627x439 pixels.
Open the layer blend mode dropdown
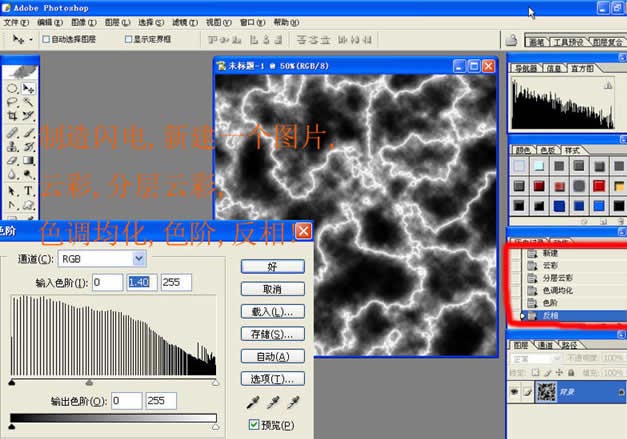pyautogui.click(x=556, y=359)
